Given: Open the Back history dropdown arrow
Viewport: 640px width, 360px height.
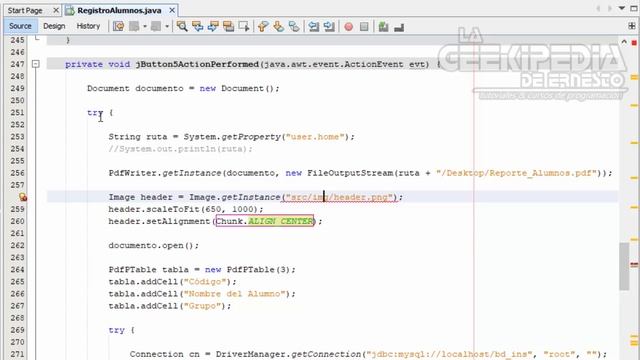Looking at the screenshot, I should point(145,27).
